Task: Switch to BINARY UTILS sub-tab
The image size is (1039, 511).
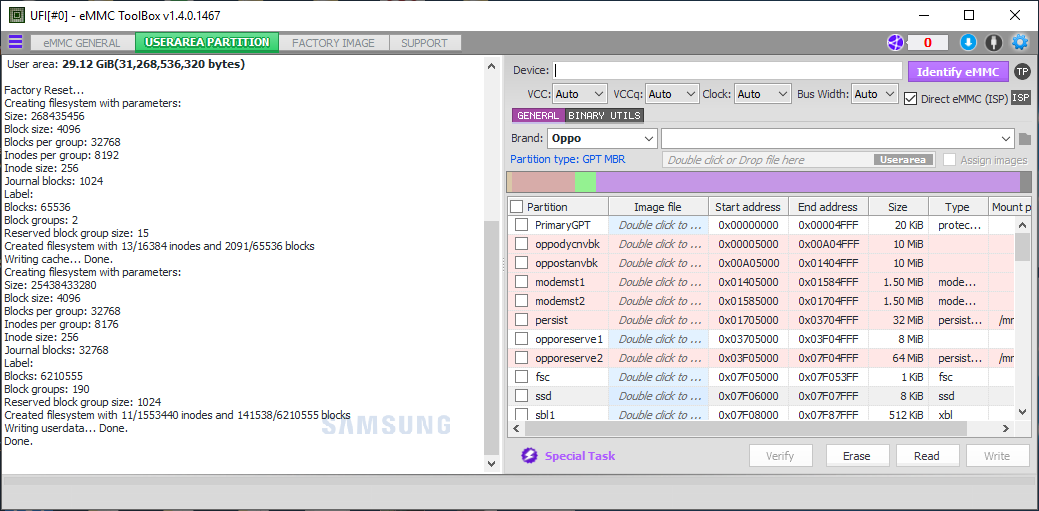Action: (x=604, y=115)
